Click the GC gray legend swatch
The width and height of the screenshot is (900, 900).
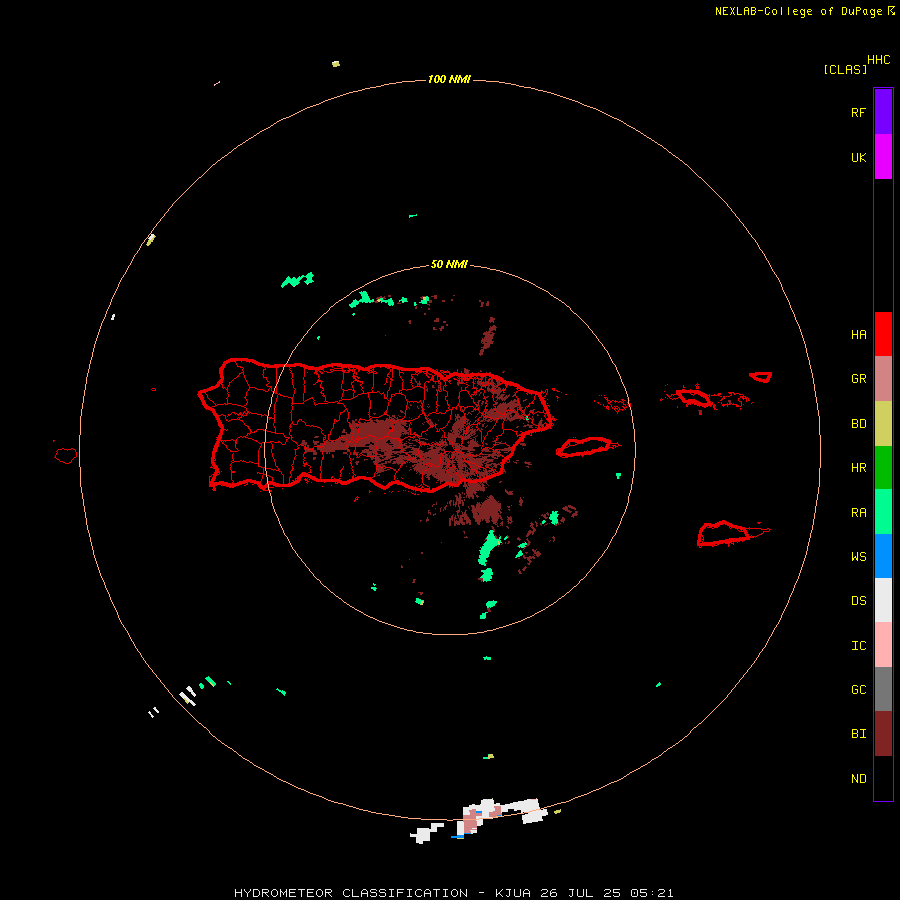pyautogui.click(x=883, y=689)
